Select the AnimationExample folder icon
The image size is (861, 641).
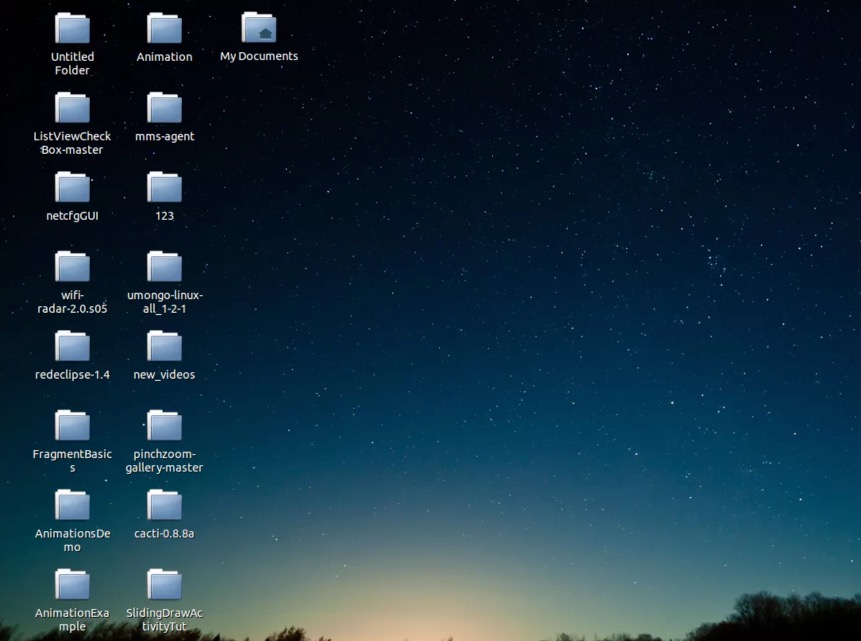point(72,584)
